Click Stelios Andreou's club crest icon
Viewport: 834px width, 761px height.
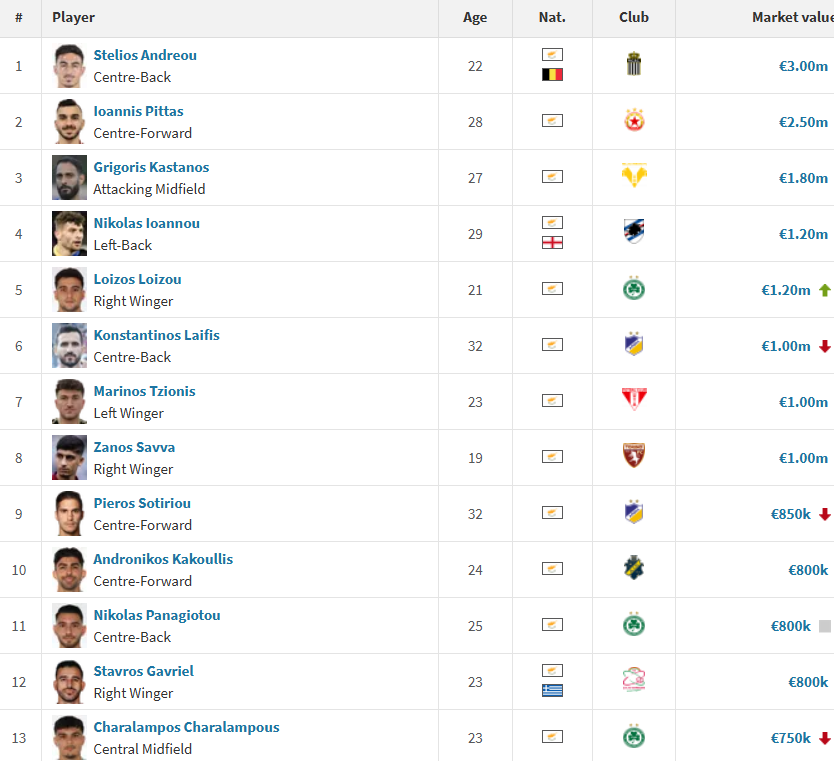pos(633,64)
